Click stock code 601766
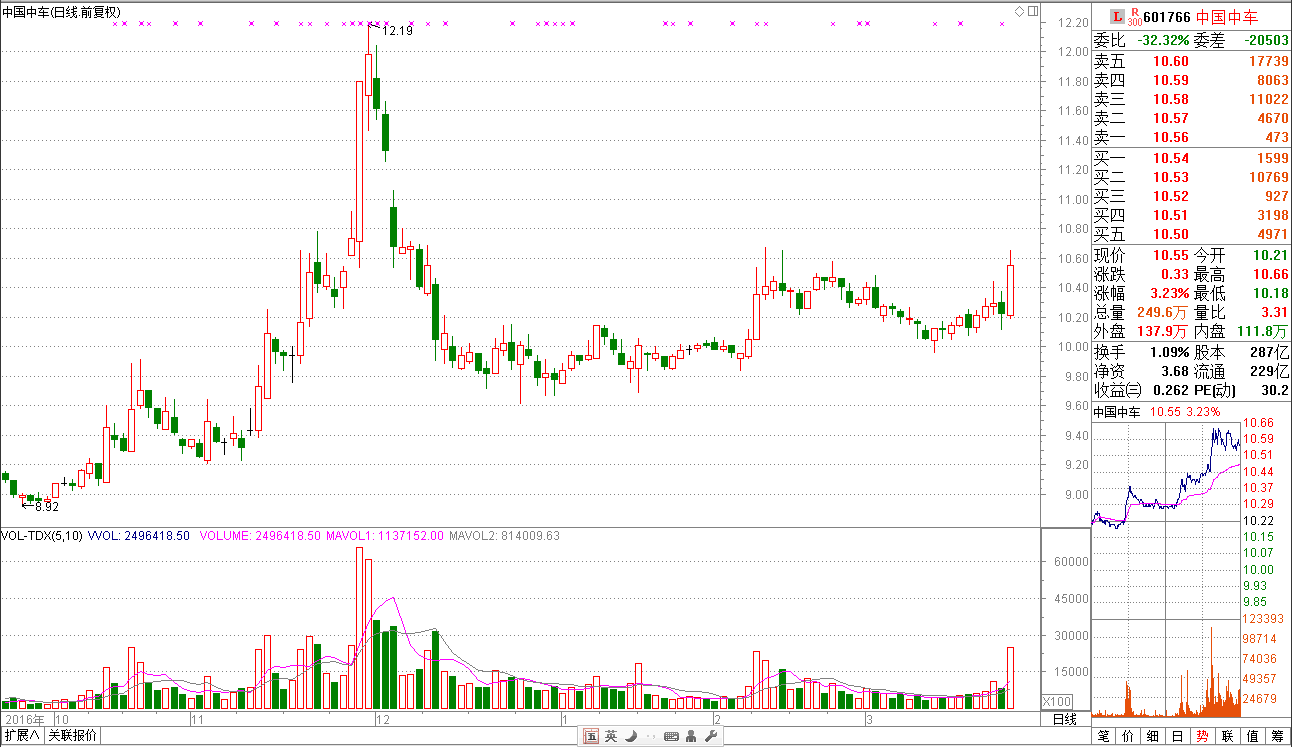1292x747 pixels. (1166, 17)
